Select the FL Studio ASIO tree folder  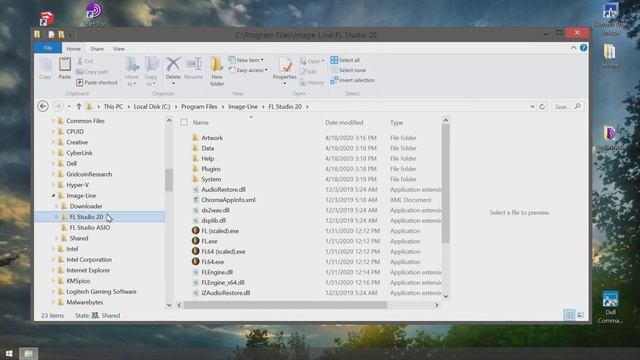pyautogui.click(x=90, y=227)
